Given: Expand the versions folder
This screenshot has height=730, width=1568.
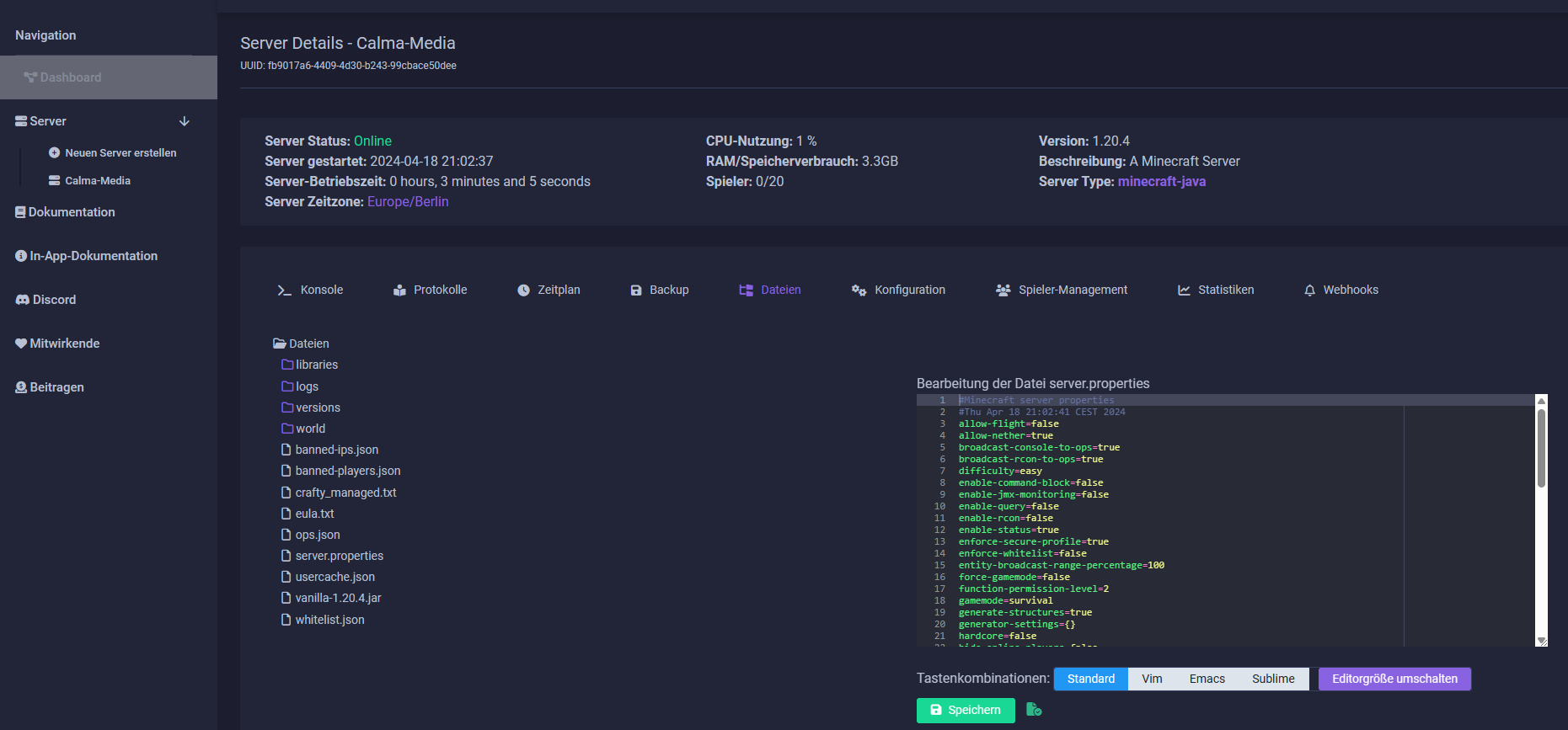Looking at the screenshot, I should coord(311,408).
